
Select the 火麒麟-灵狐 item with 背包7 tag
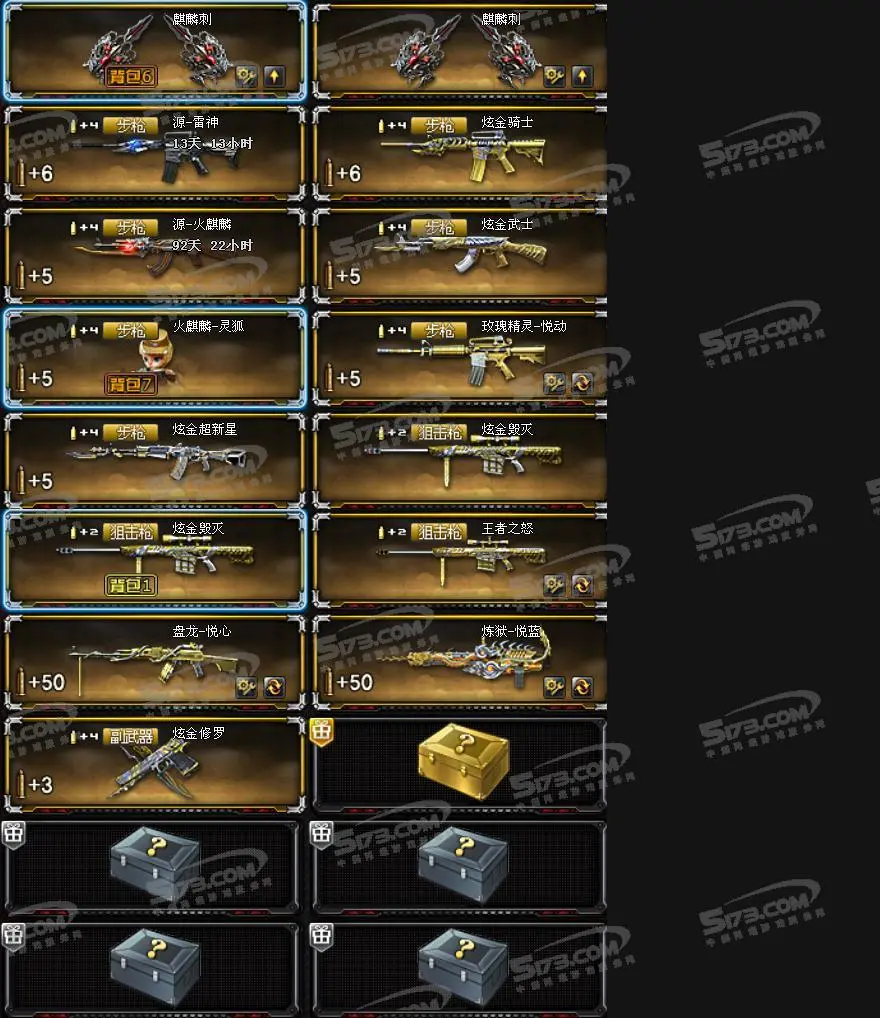[x=155, y=358]
